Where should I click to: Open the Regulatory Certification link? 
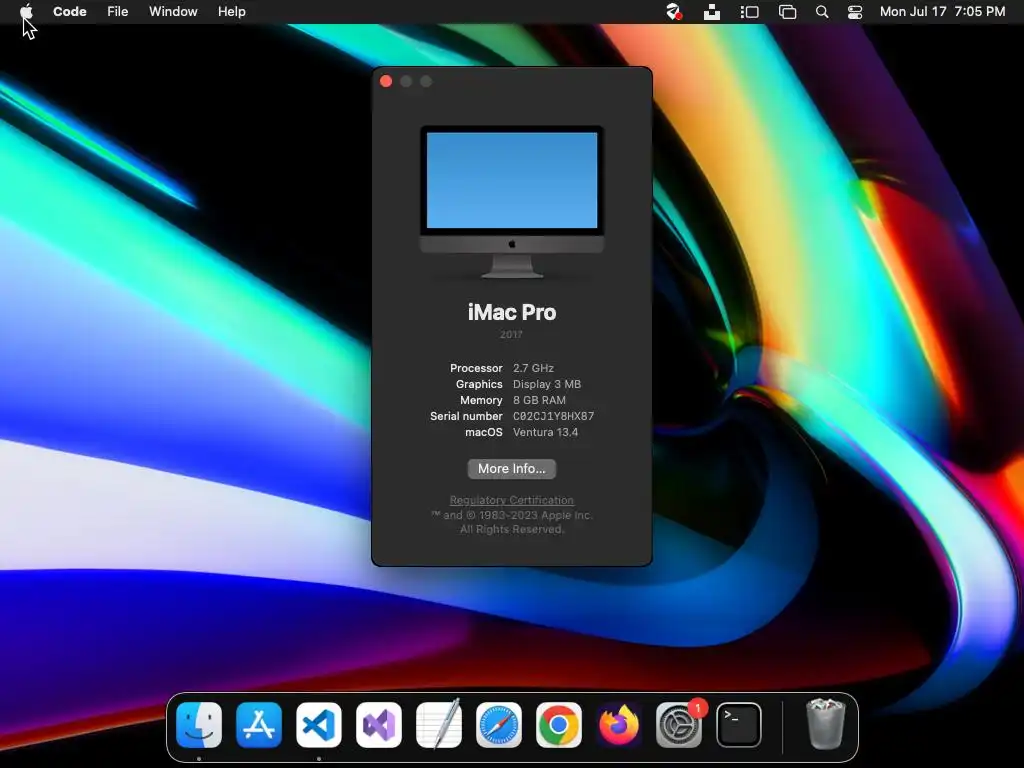[511, 500]
